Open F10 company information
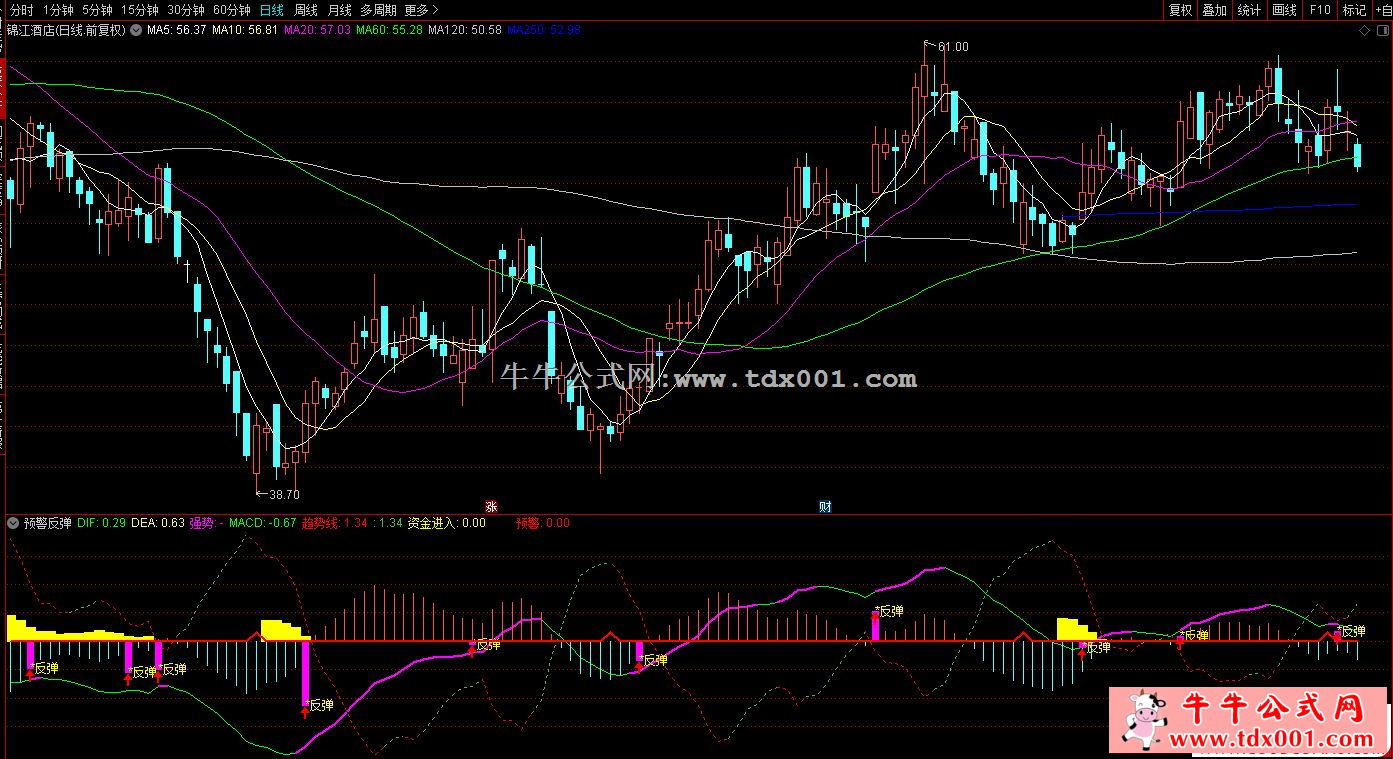1393x759 pixels. tap(1319, 10)
